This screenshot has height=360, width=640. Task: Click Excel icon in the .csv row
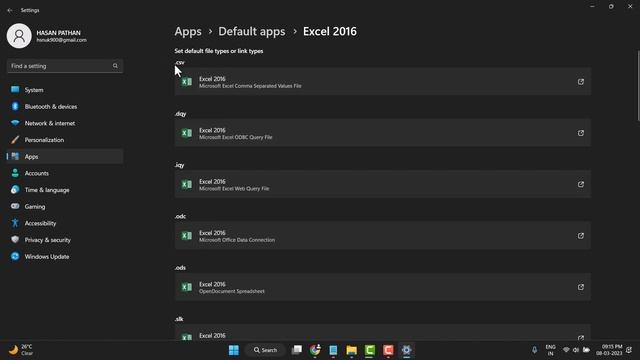tap(187, 82)
